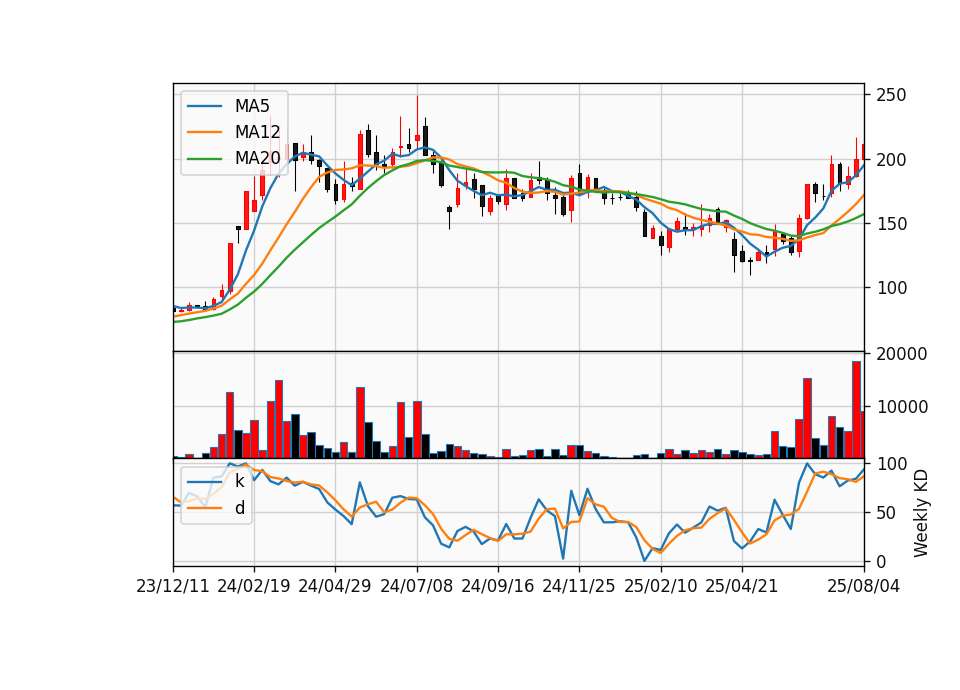Click the 24/04/29 date label
Image resolution: width=960 pixels, height=690 pixels.
coord(334,586)
